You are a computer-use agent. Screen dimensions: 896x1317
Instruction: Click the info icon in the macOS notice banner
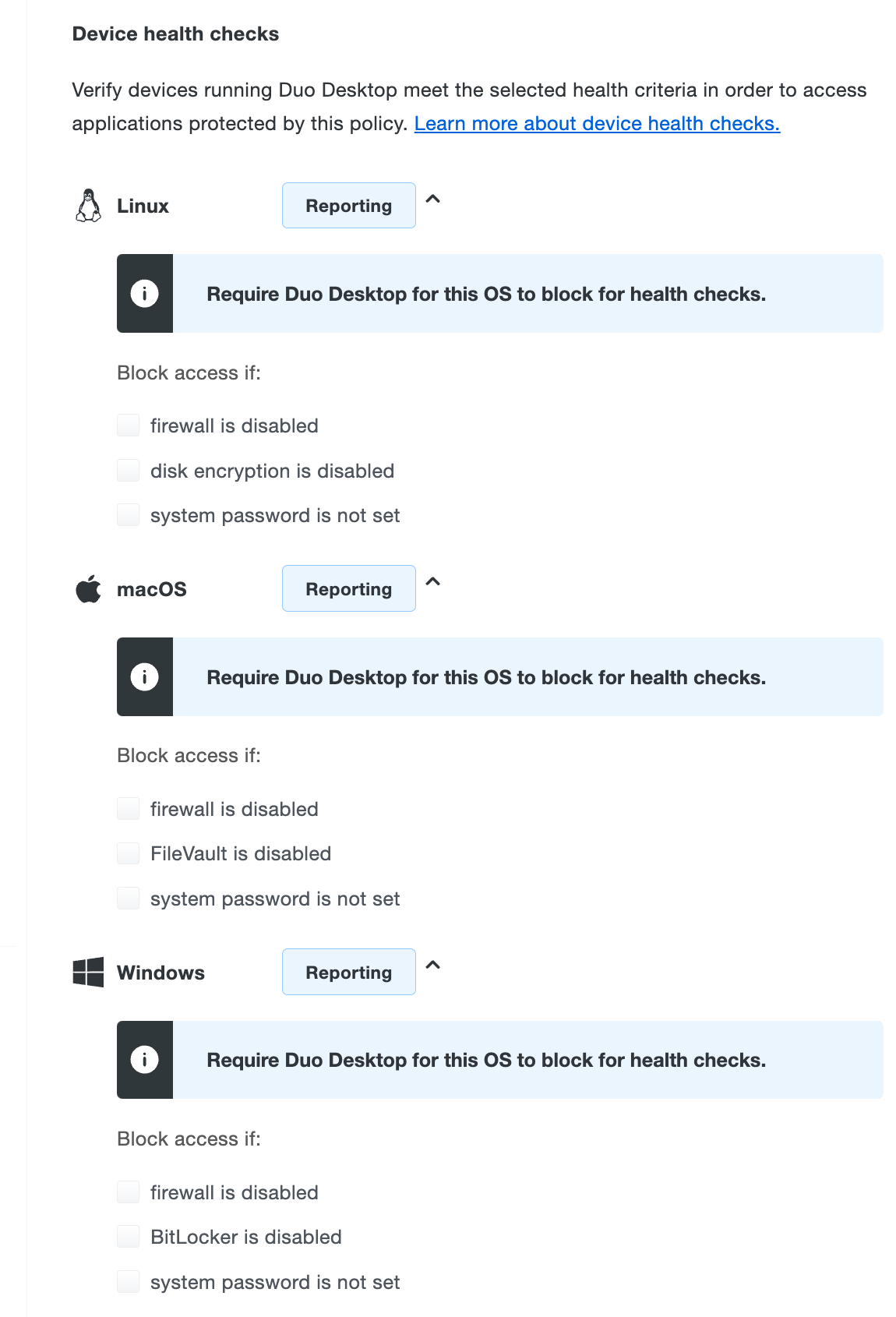pyautogui.click(x=145, y=676)
